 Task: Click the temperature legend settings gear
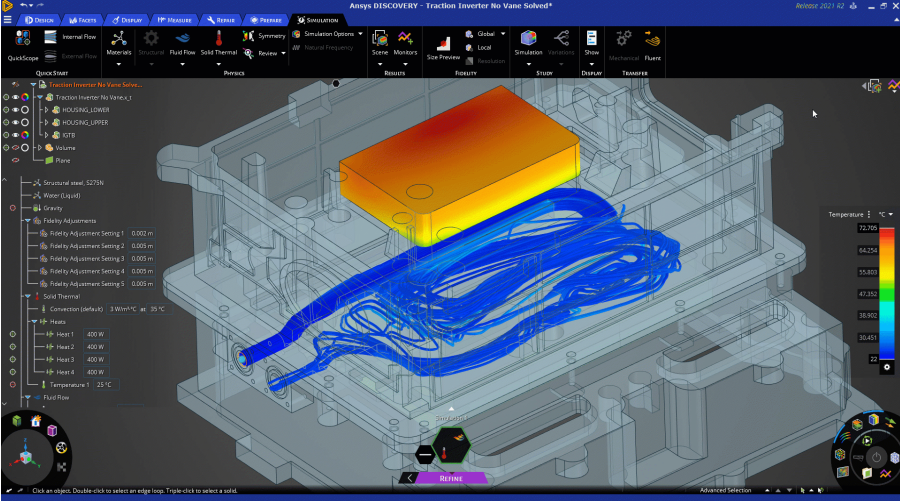coord(887,367)
